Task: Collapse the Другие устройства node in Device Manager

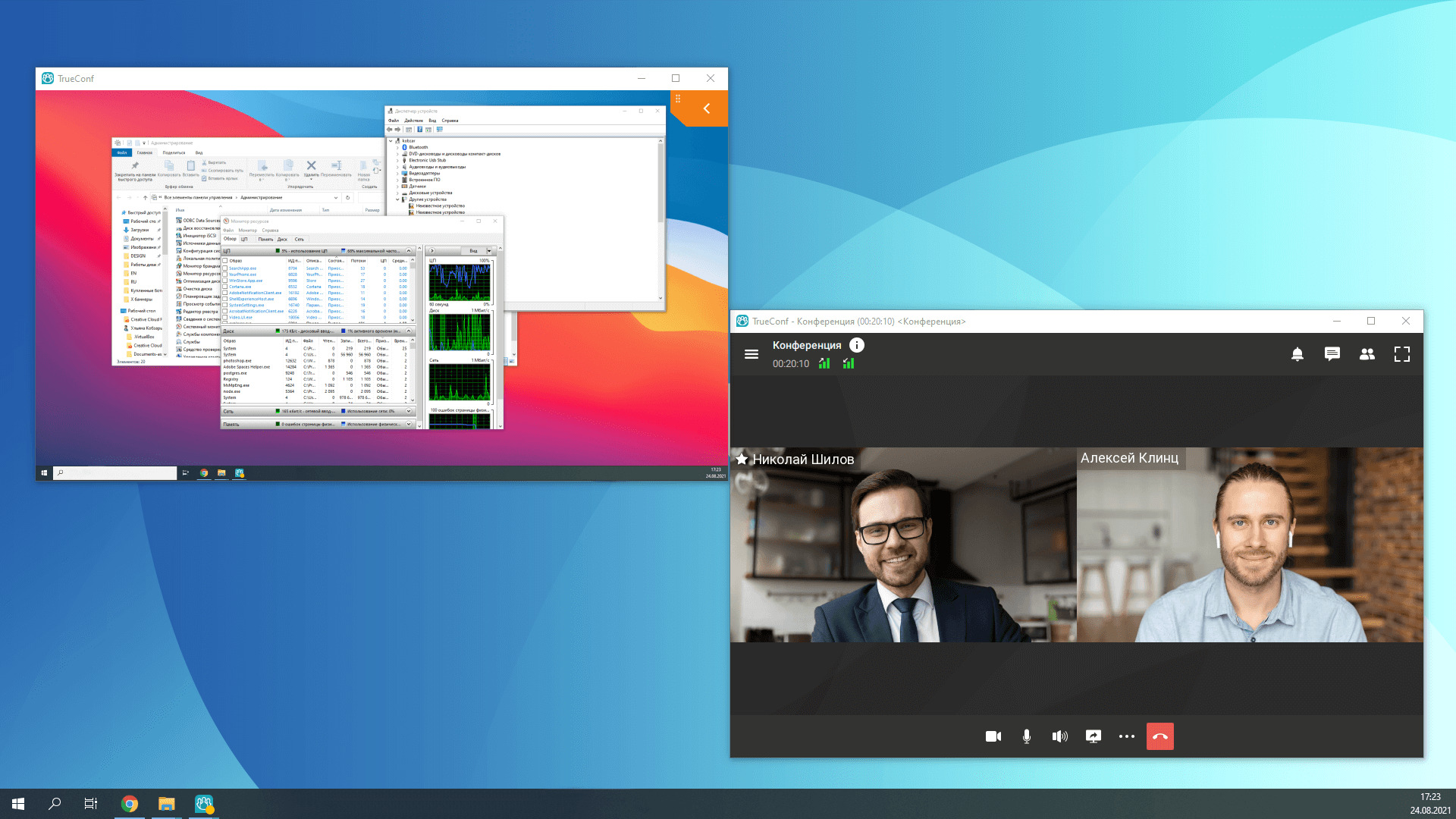Action: (x=397, y=199)
